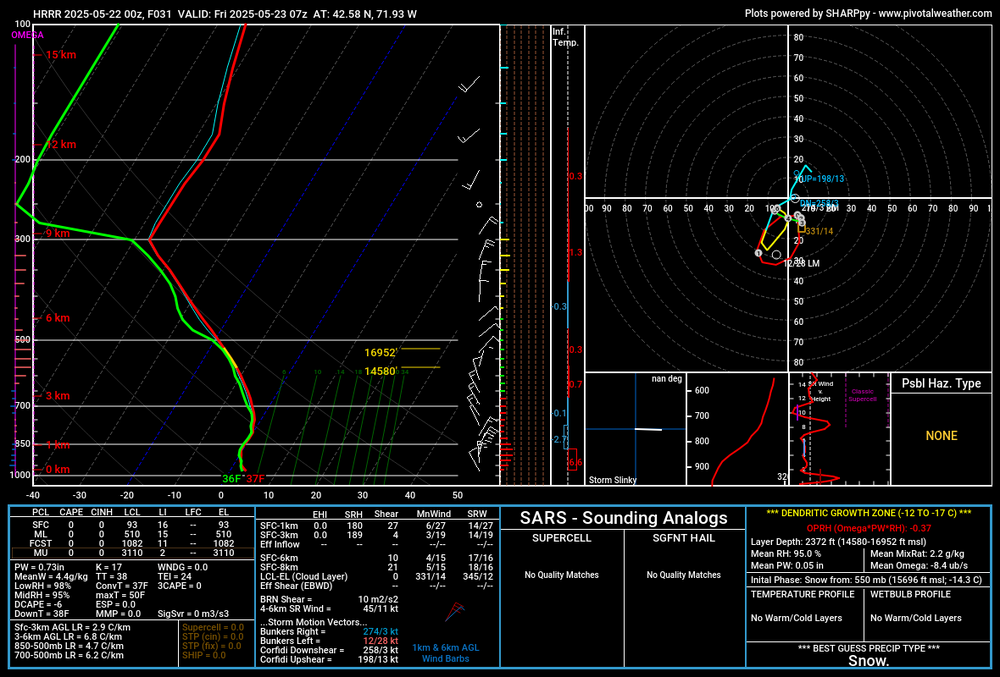Screen dimensions: 1000x677
Task: Select the 12 km height marker
Action: pyautogui.click(x=61, y=144)
